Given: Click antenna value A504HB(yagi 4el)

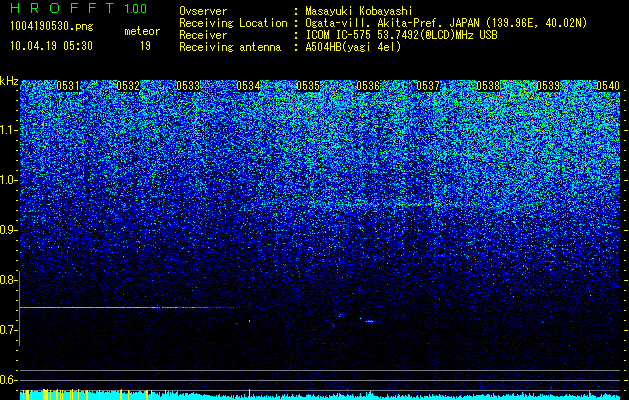Looking at the screenshot, I should [353, 47].
